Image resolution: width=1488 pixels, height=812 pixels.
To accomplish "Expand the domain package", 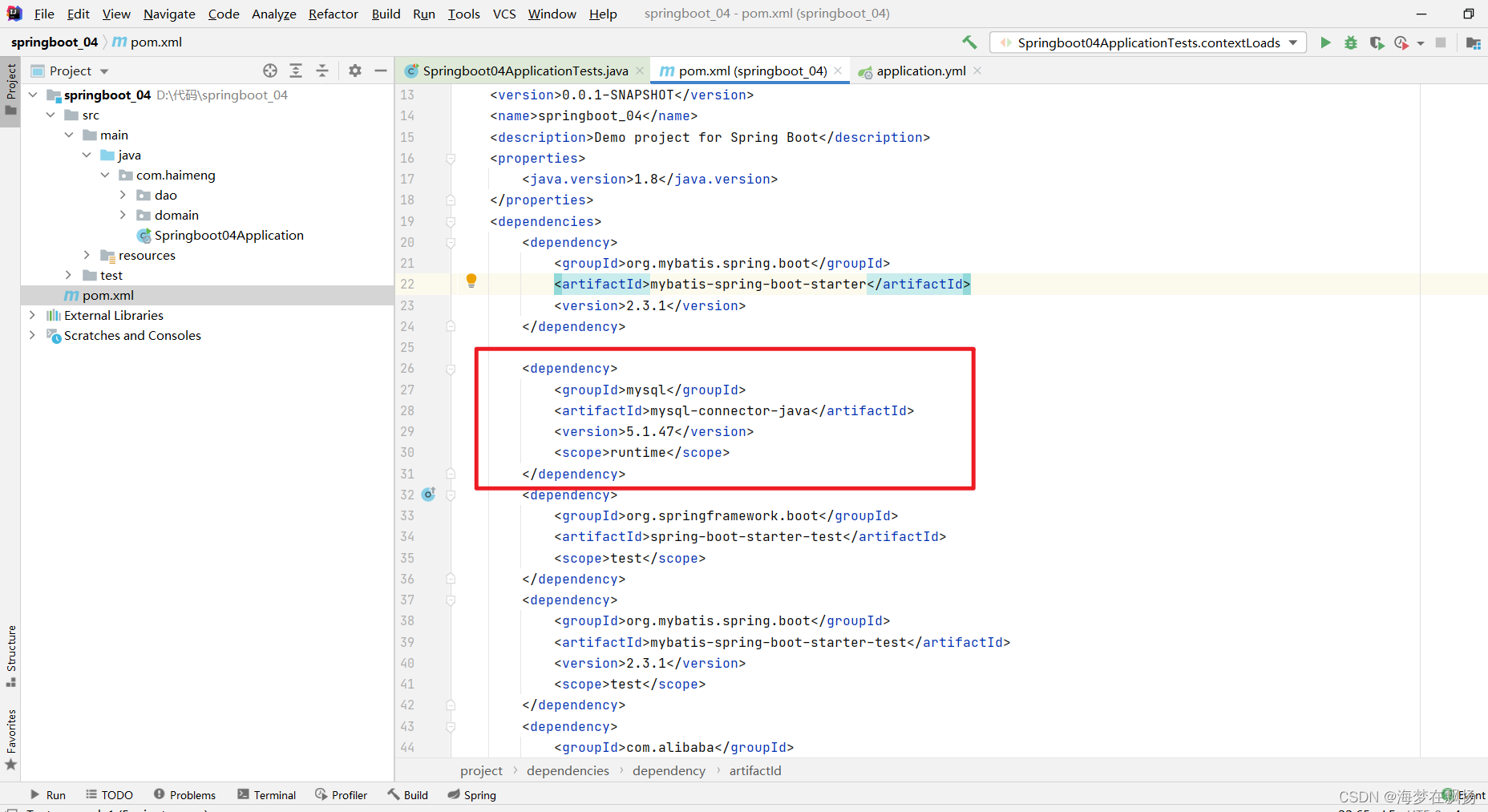I will (x=123, y=215).
